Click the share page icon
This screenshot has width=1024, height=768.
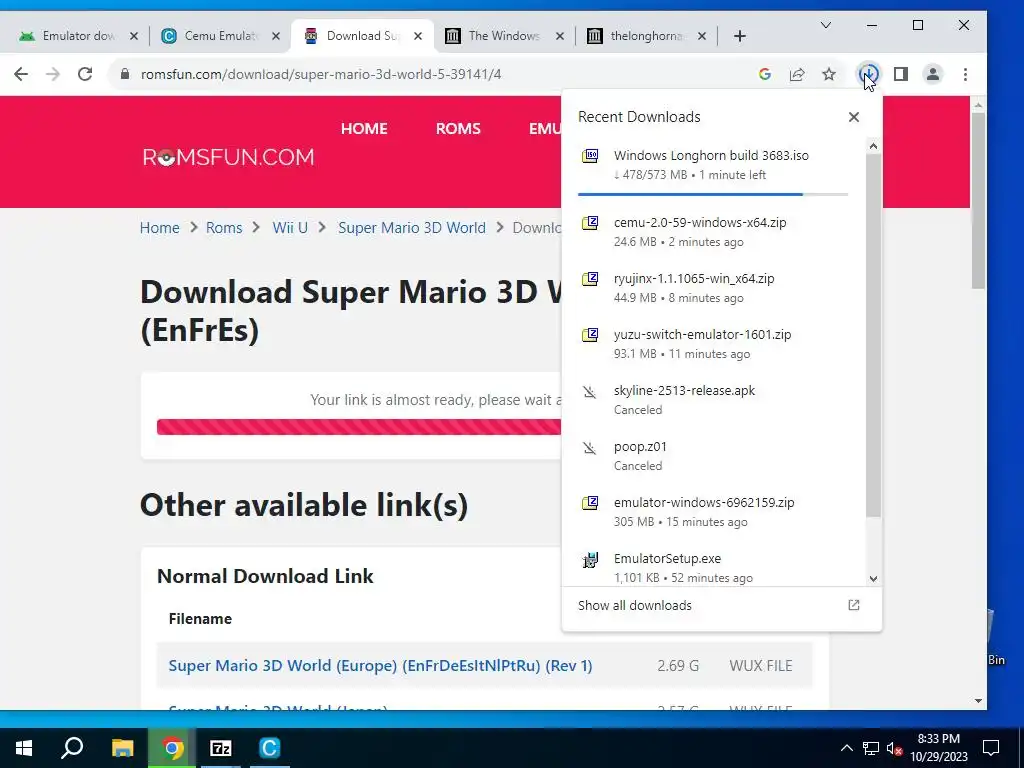pyautogui.click(x=797, y=74)
